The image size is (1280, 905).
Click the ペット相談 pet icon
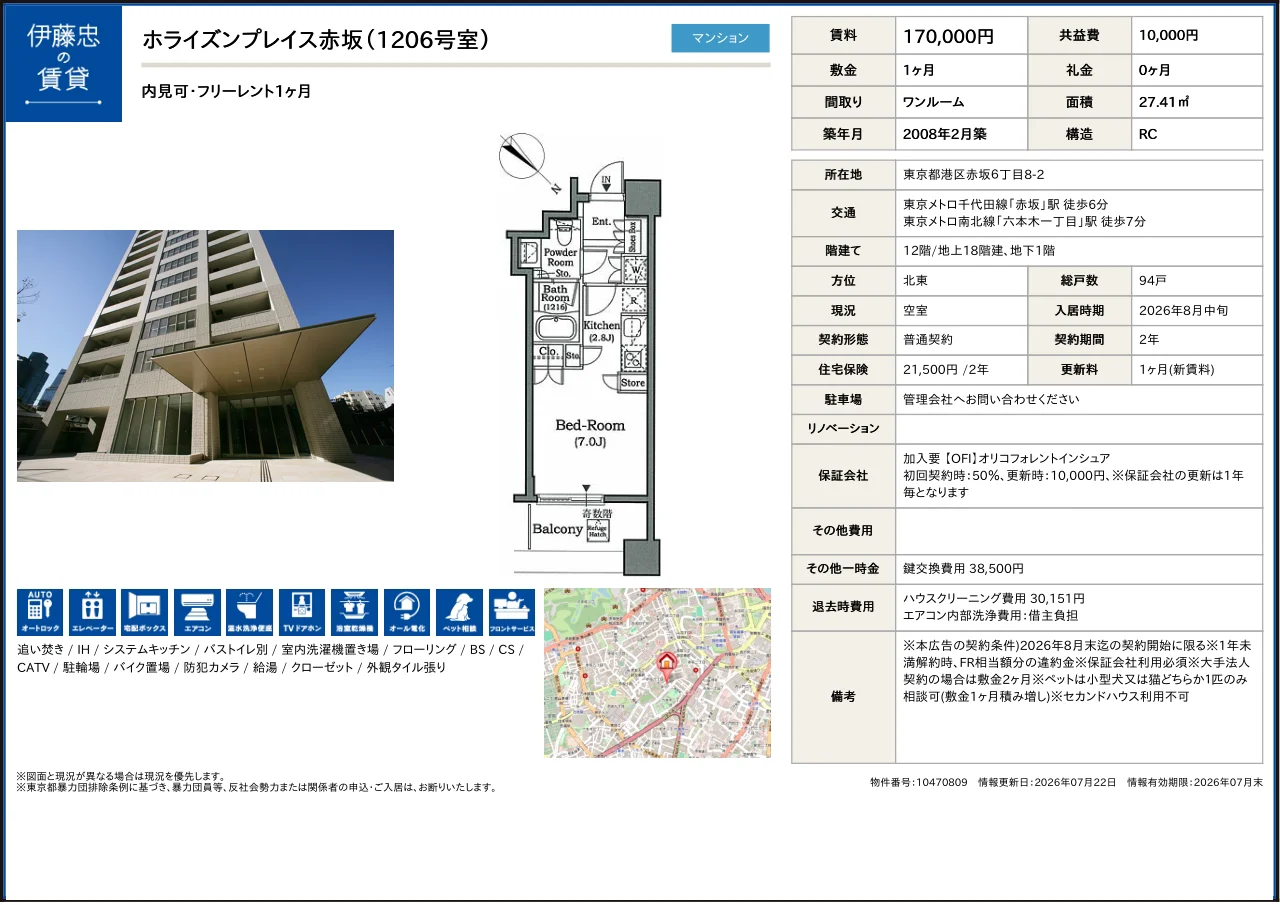[x=460, y=612]
